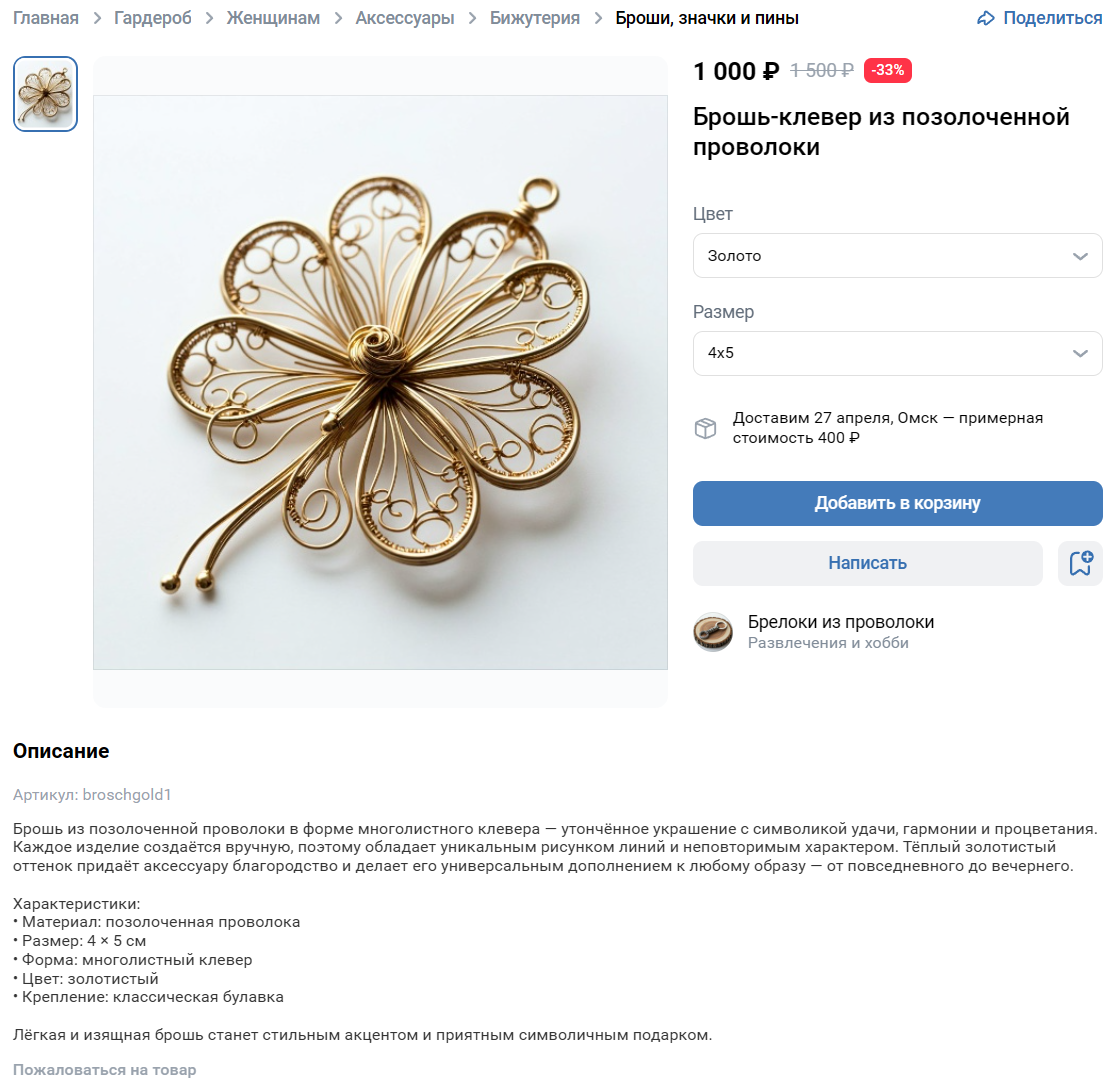This screenshot has width=1117, height=1091.
Task: Click the Share arrow icon
Action: (x=986, y=18)
